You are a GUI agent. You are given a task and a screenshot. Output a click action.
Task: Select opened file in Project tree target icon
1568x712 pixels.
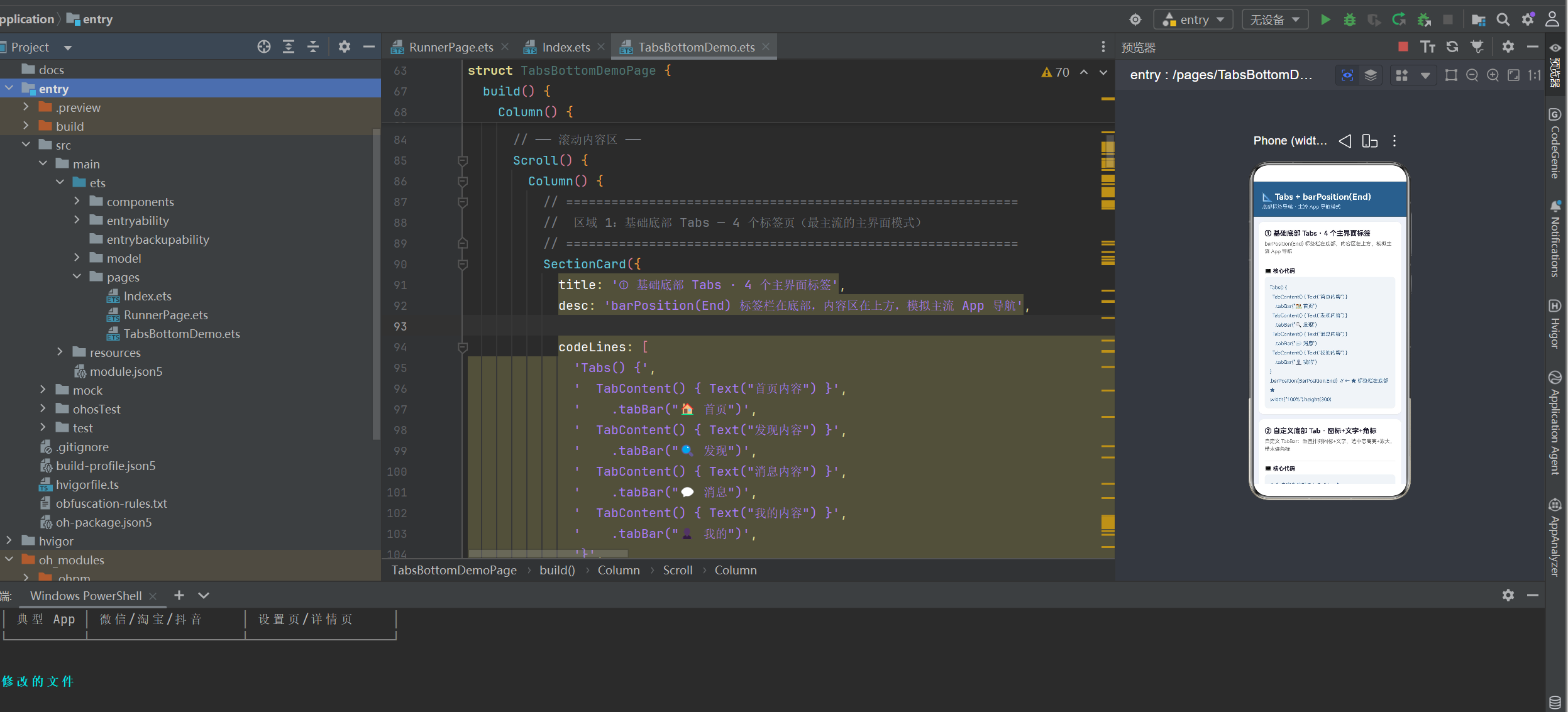[x=264, y=47]
